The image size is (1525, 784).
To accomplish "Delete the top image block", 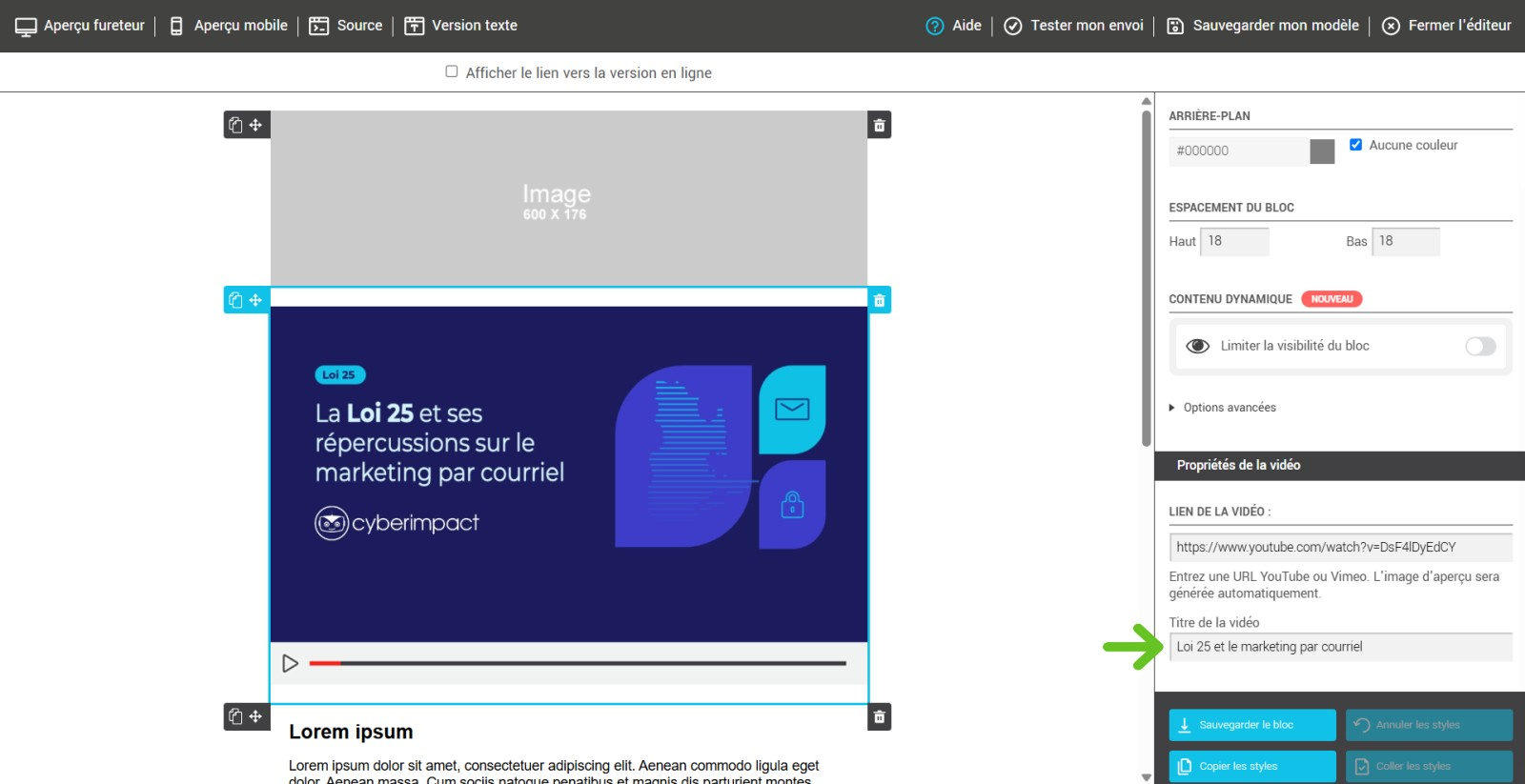I will click(x=879, y=125).
